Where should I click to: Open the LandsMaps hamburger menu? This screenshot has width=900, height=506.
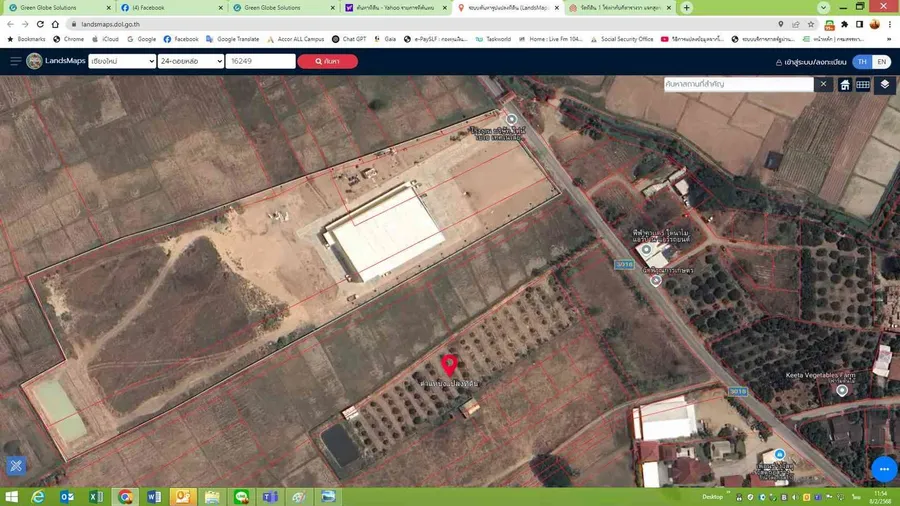pos(15,61)
